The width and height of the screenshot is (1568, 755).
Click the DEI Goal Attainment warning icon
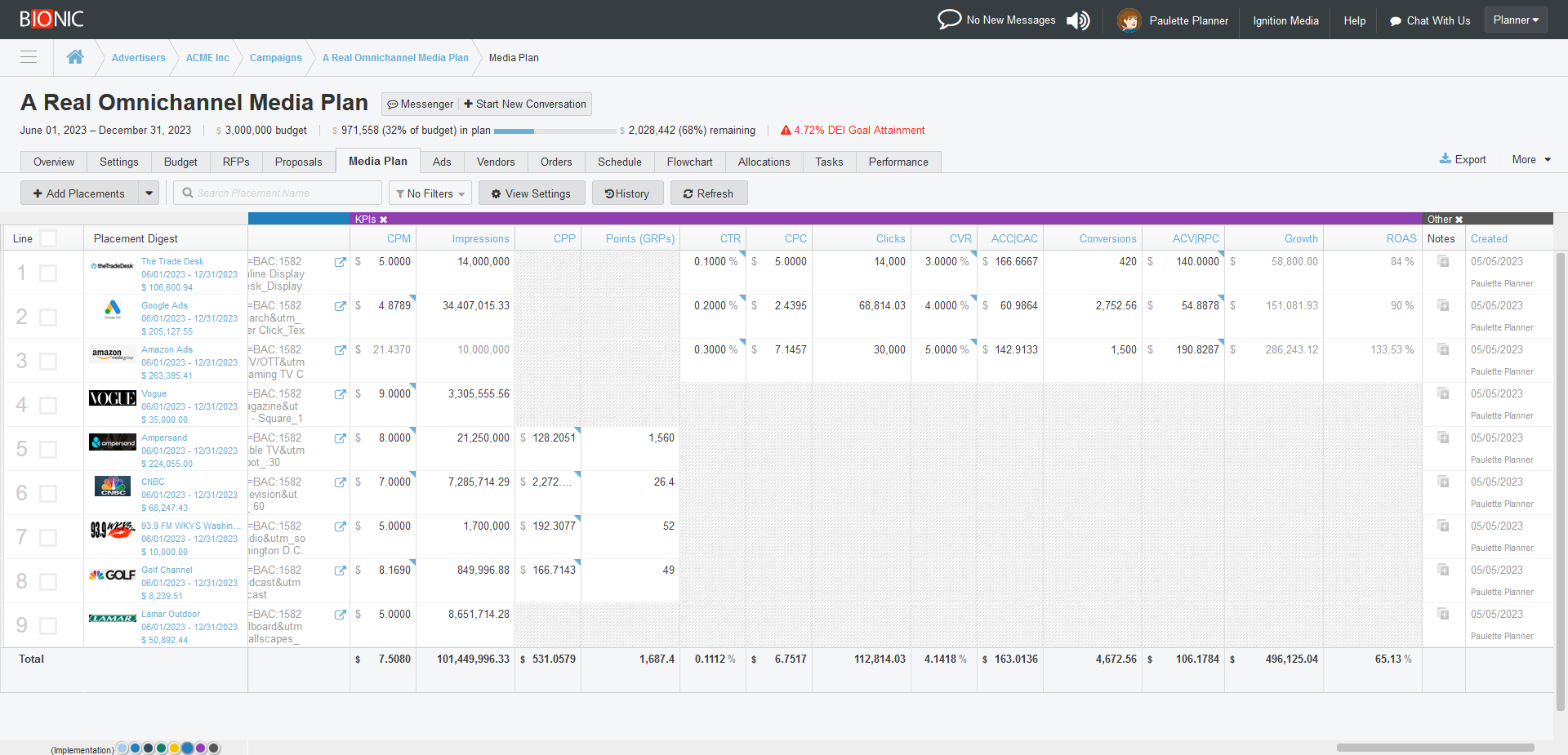click(786, 130)
